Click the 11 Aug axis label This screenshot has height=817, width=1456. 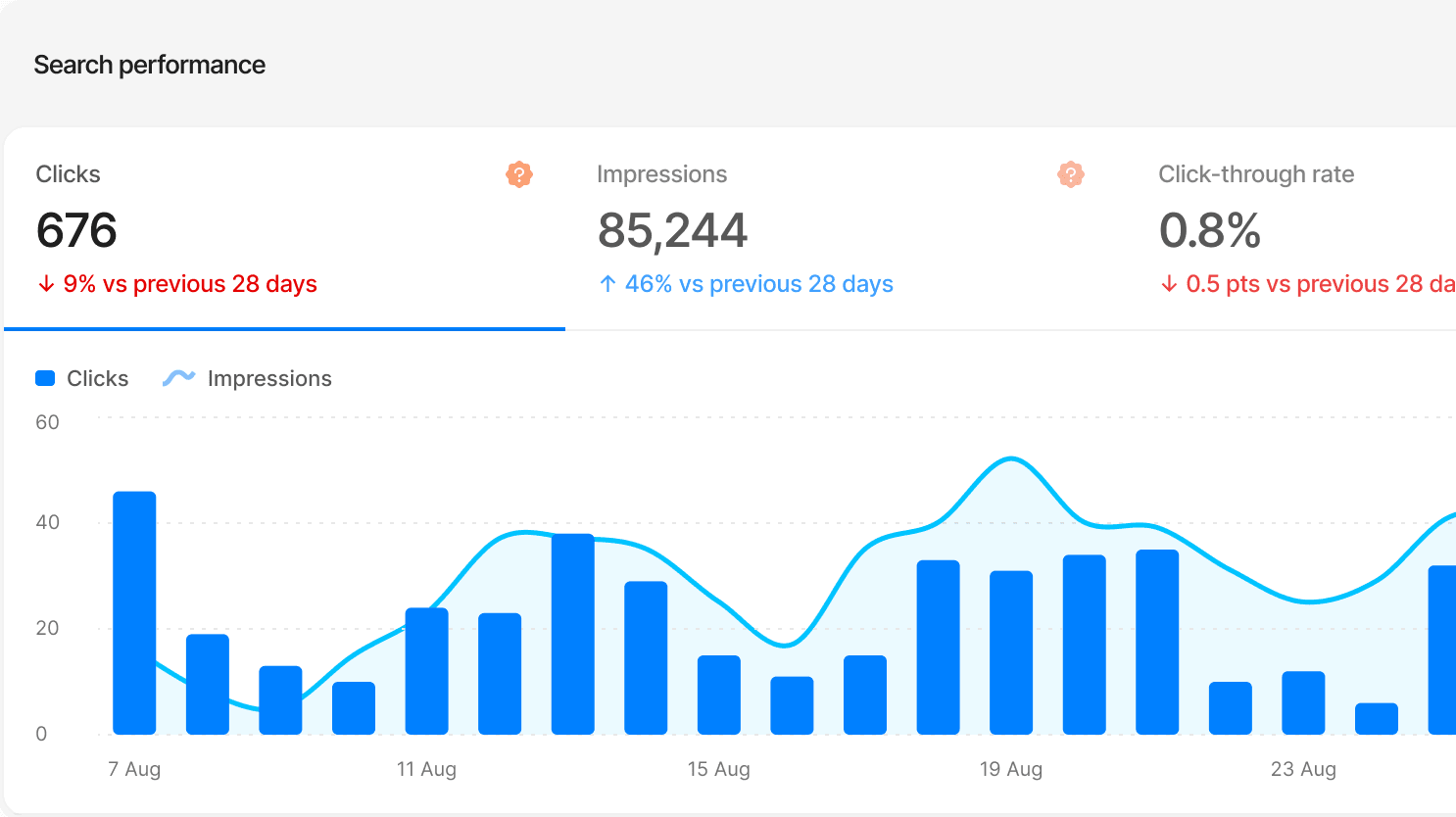click(427, 769)
